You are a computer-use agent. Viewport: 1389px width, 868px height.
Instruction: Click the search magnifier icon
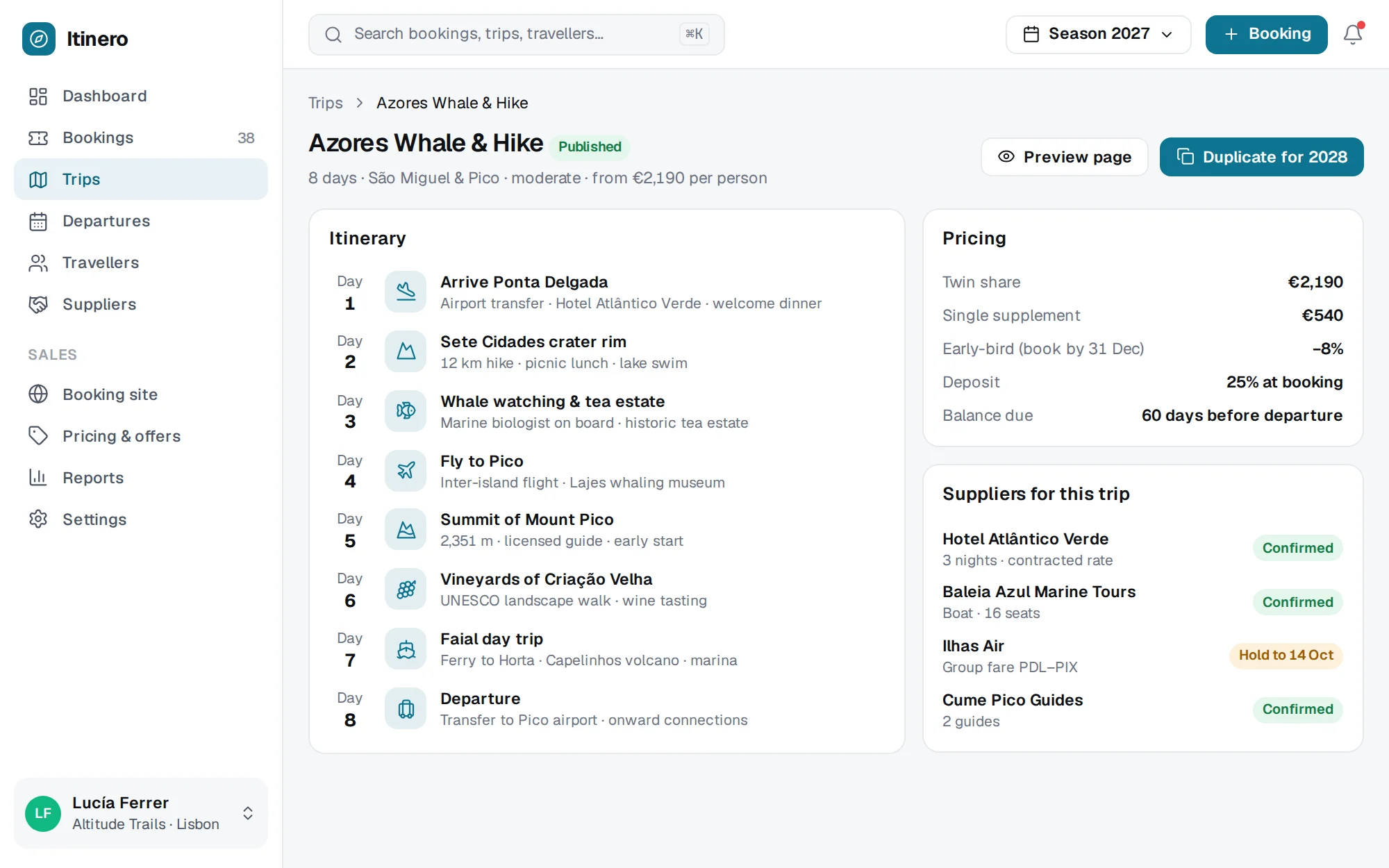tap(333, 34)
